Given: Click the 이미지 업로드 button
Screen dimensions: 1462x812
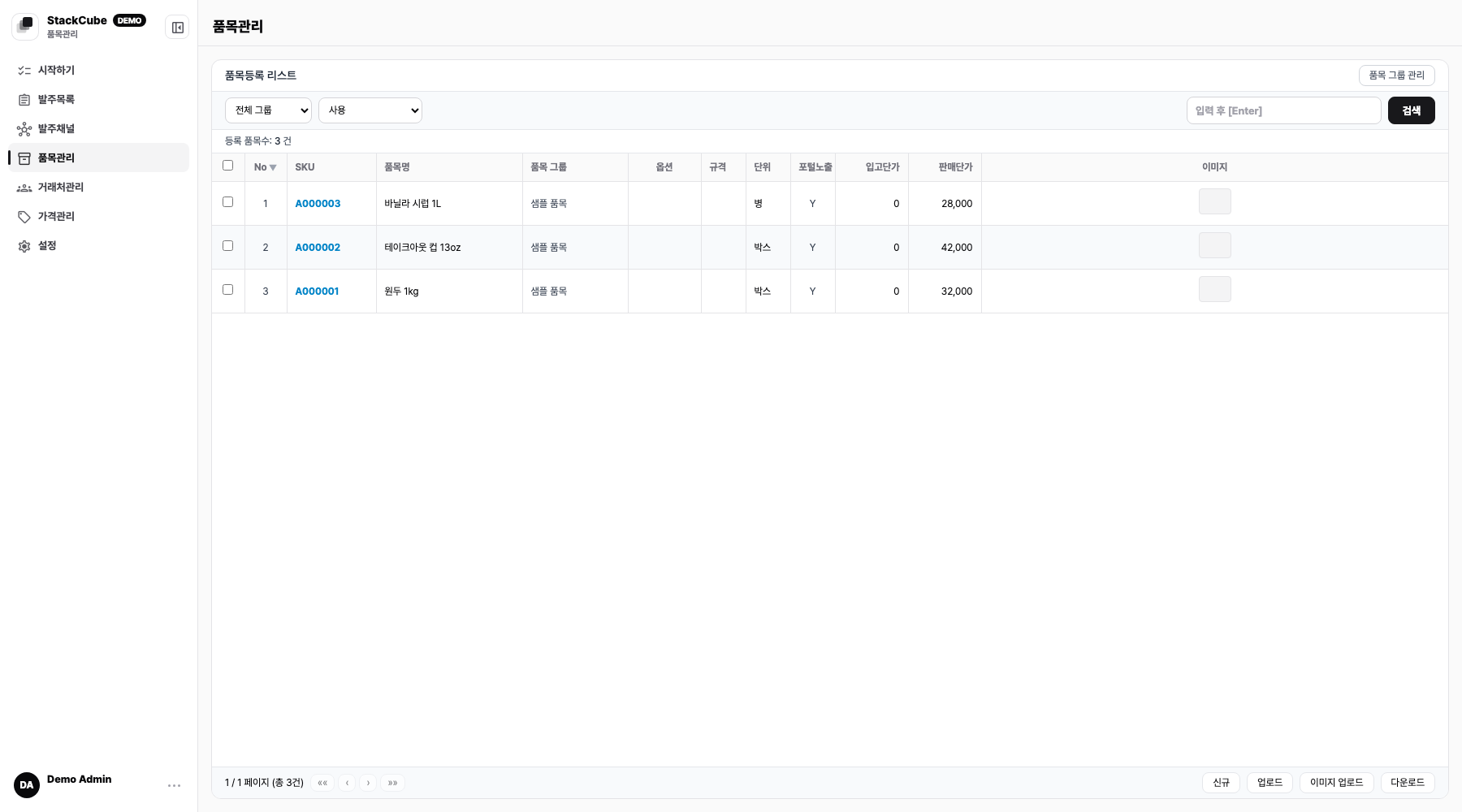Looking at the screenshot, I should (x=1337, y=783).
